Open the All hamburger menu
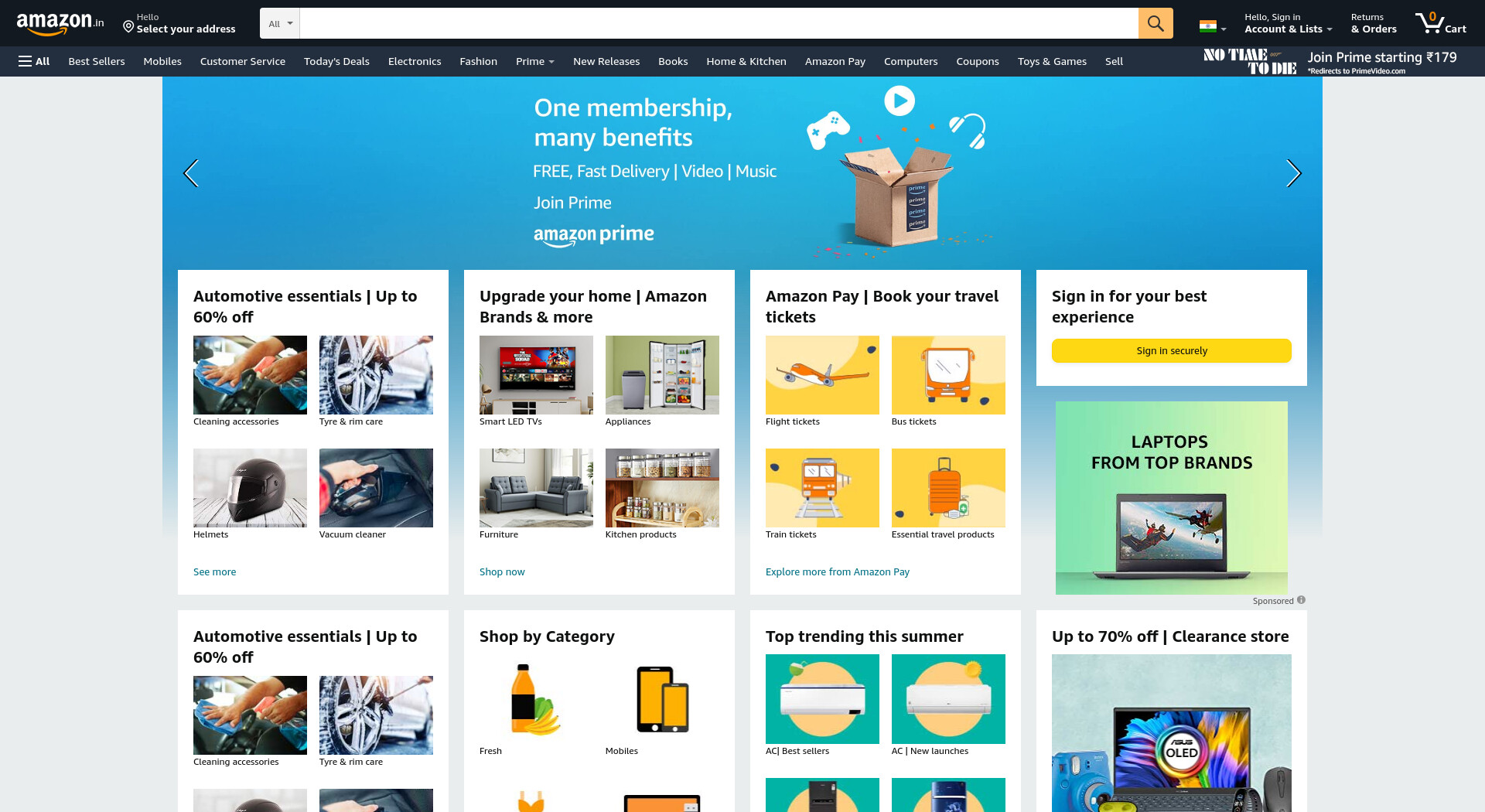 pyautogui.click(x=34, y=61)
